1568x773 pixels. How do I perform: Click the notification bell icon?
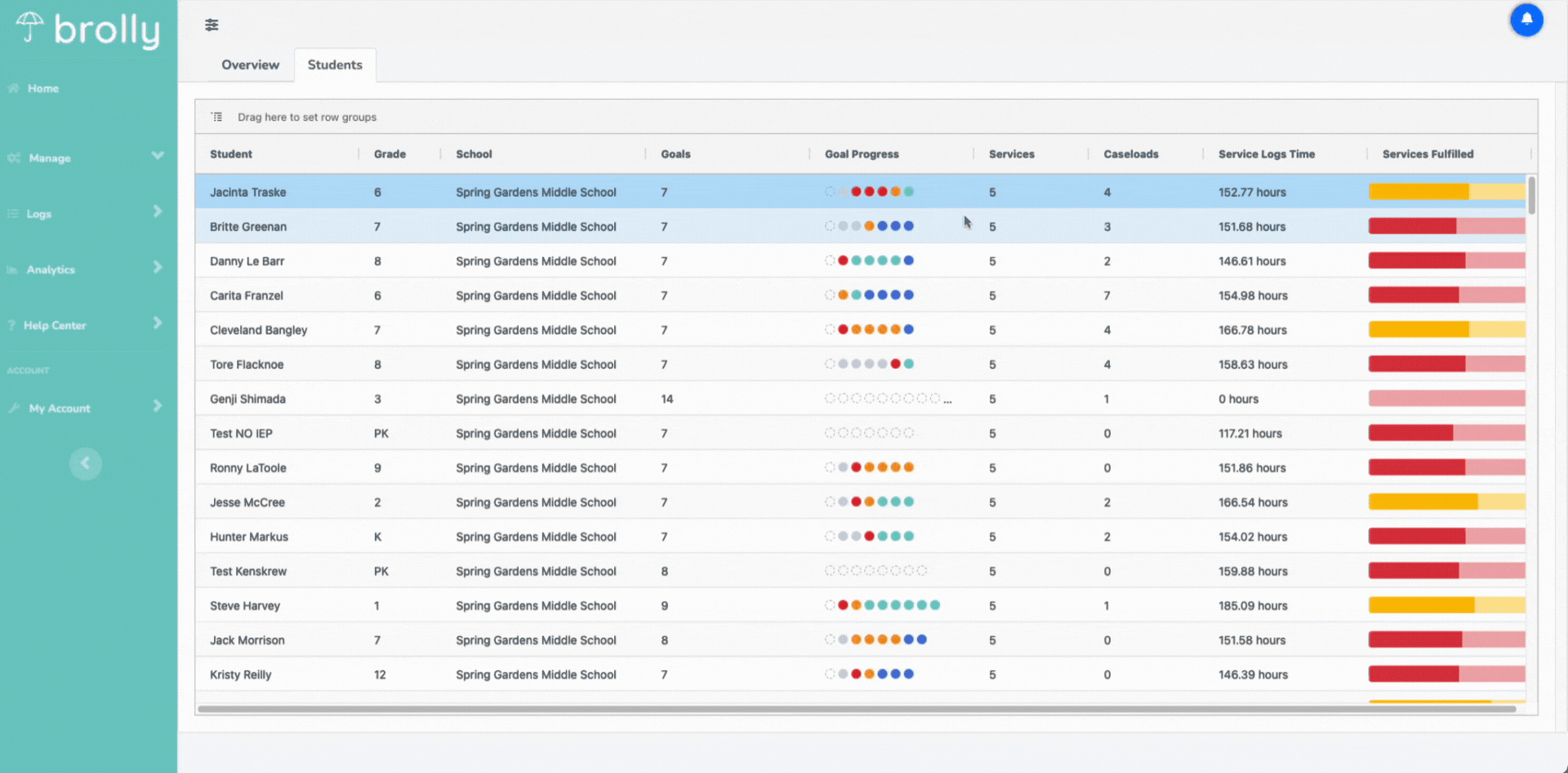(x=1526, y=20)
